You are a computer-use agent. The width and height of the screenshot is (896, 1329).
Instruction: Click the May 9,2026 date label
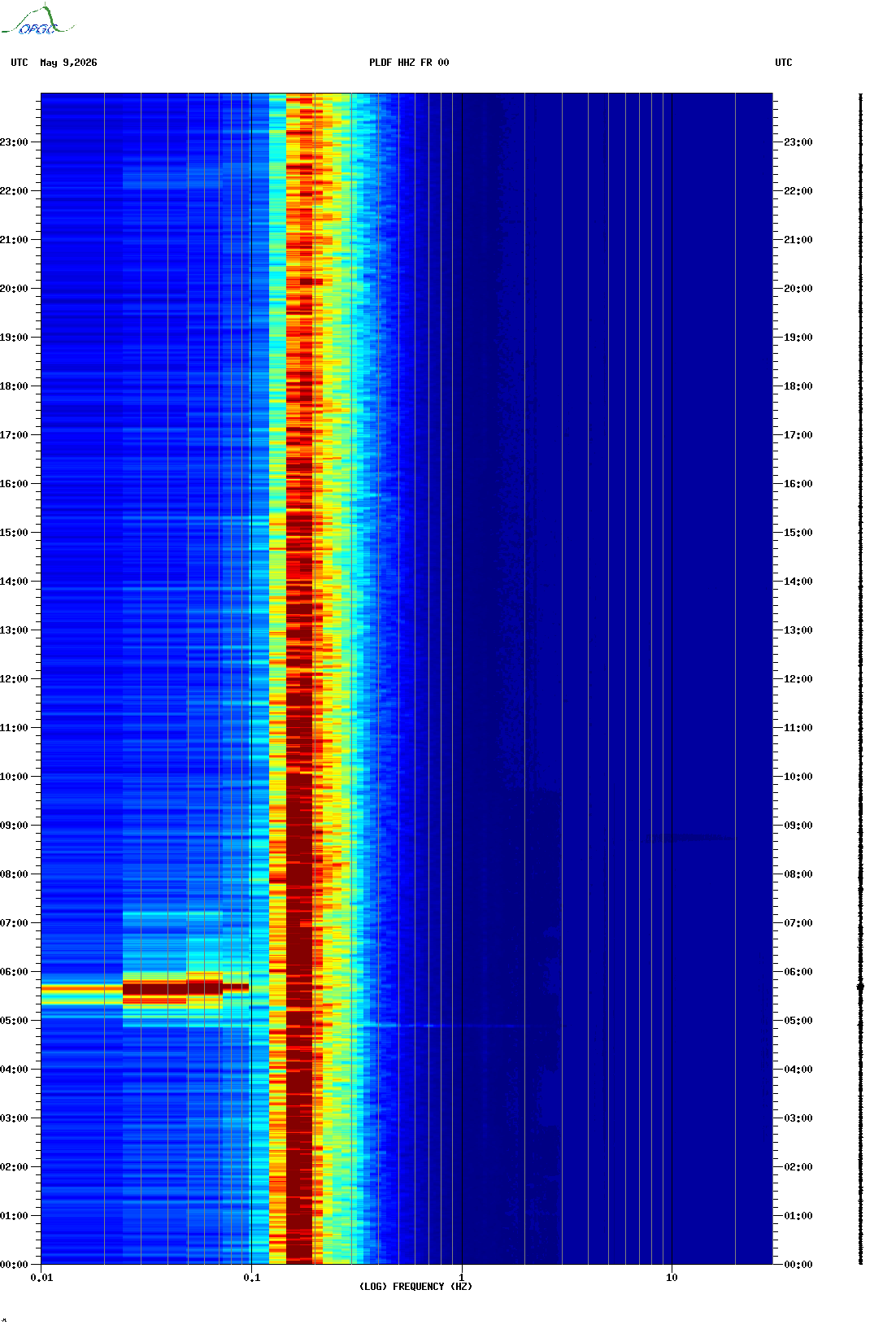68,63
